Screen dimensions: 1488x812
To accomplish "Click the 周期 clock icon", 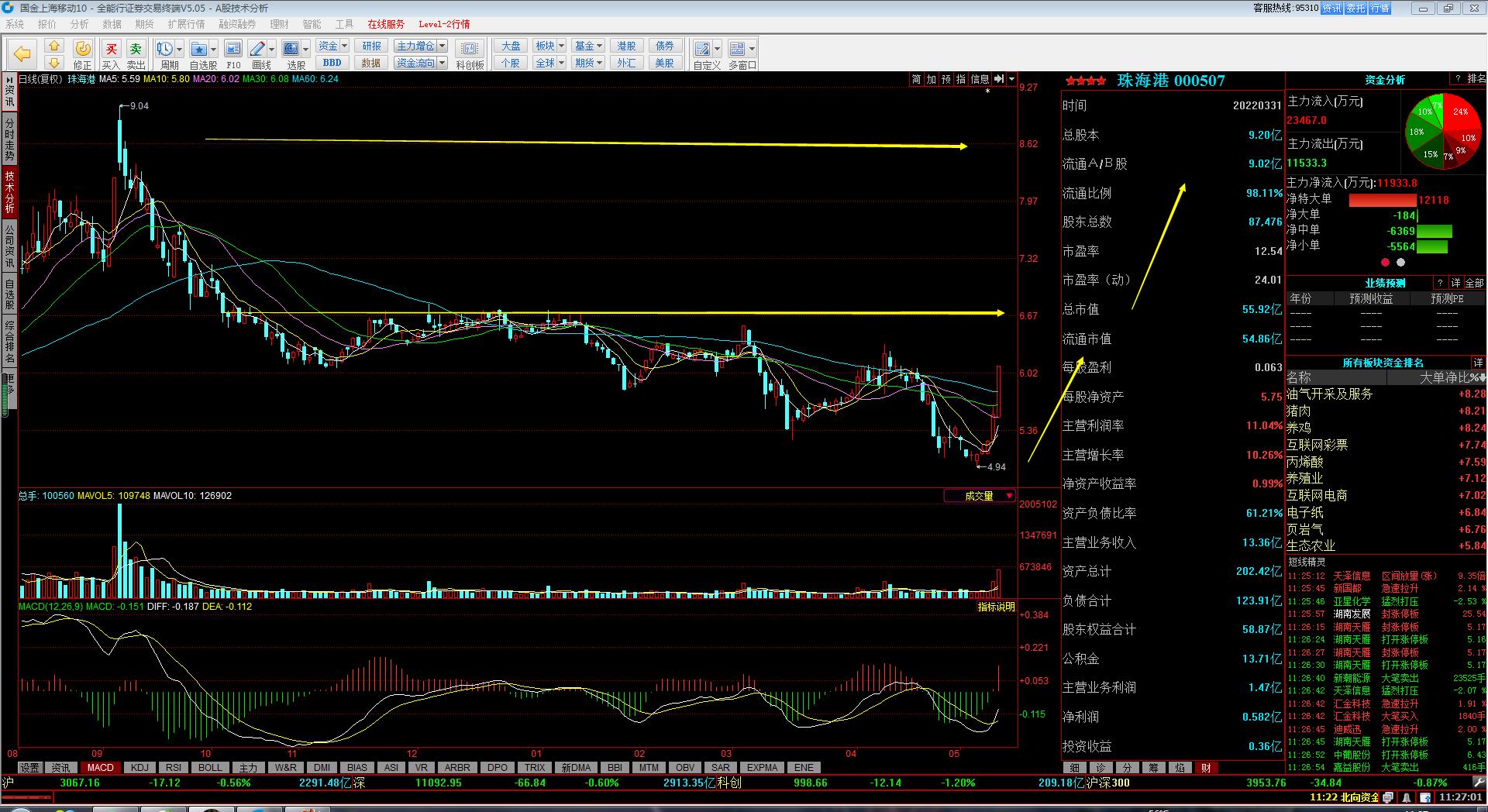I will (x=164, y=50).
